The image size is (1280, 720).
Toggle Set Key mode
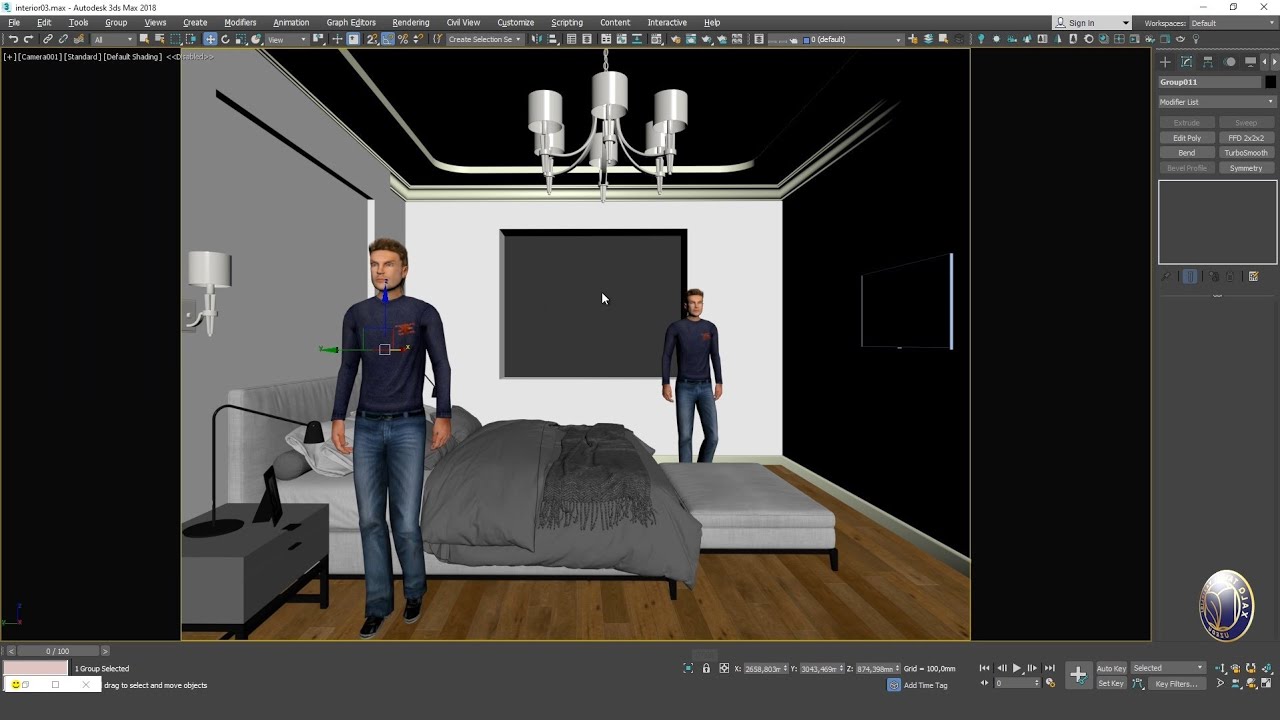click(x=1111, y=684)
